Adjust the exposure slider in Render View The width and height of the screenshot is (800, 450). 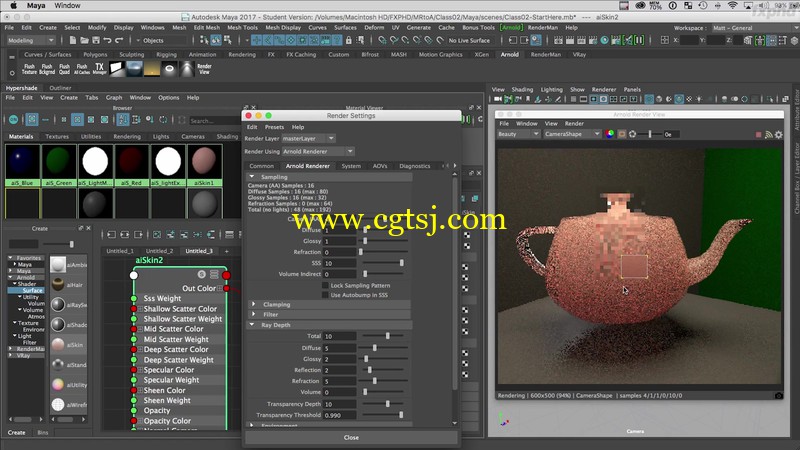[x=649, y=134]
